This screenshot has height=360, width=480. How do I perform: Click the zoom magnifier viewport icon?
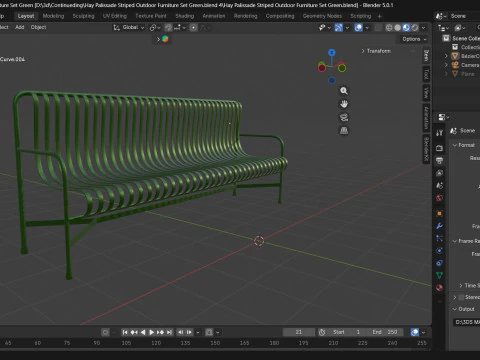click(x=344, y=91)
